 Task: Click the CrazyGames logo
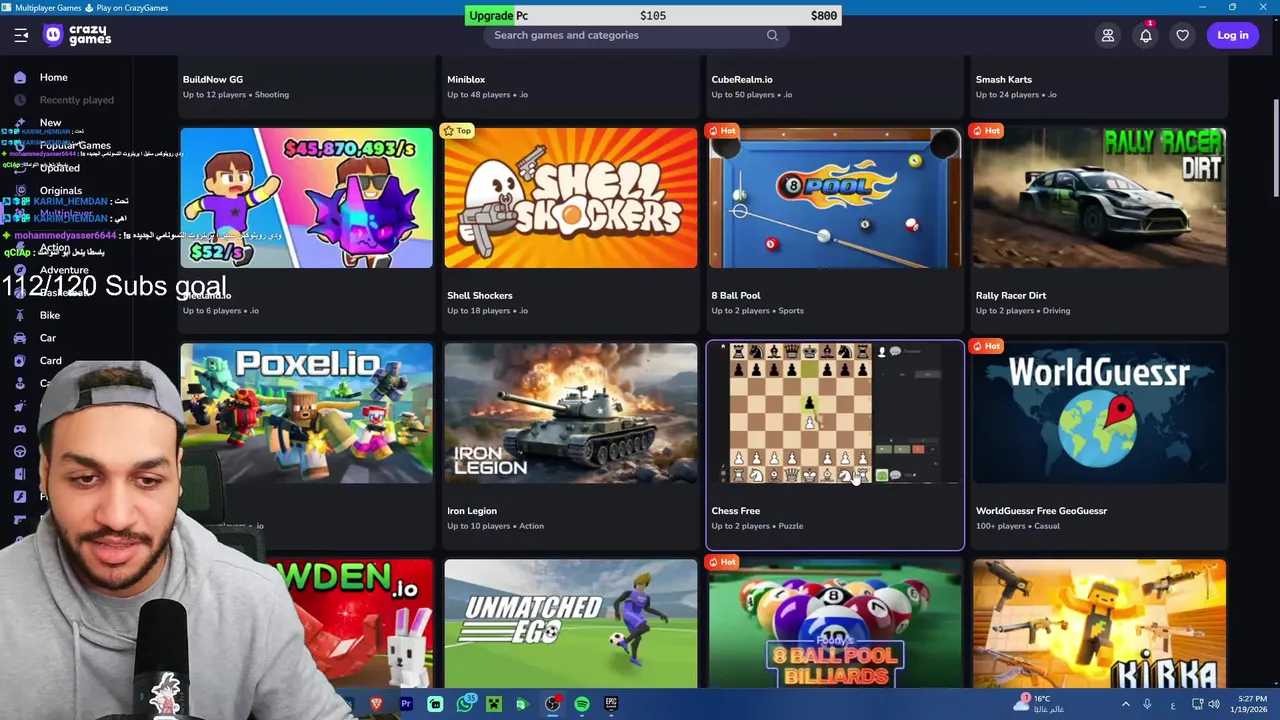(78, 35)
